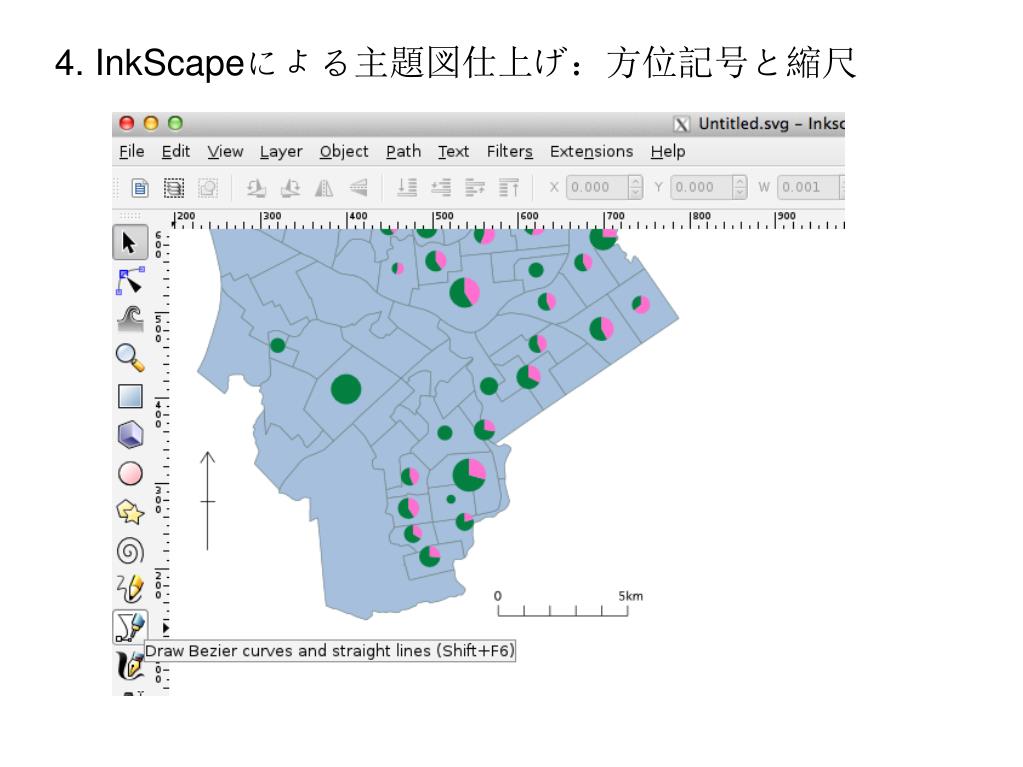Select the Pencil freehand tool
Screen dimensions: 1023x767
[x=130, y=588]
